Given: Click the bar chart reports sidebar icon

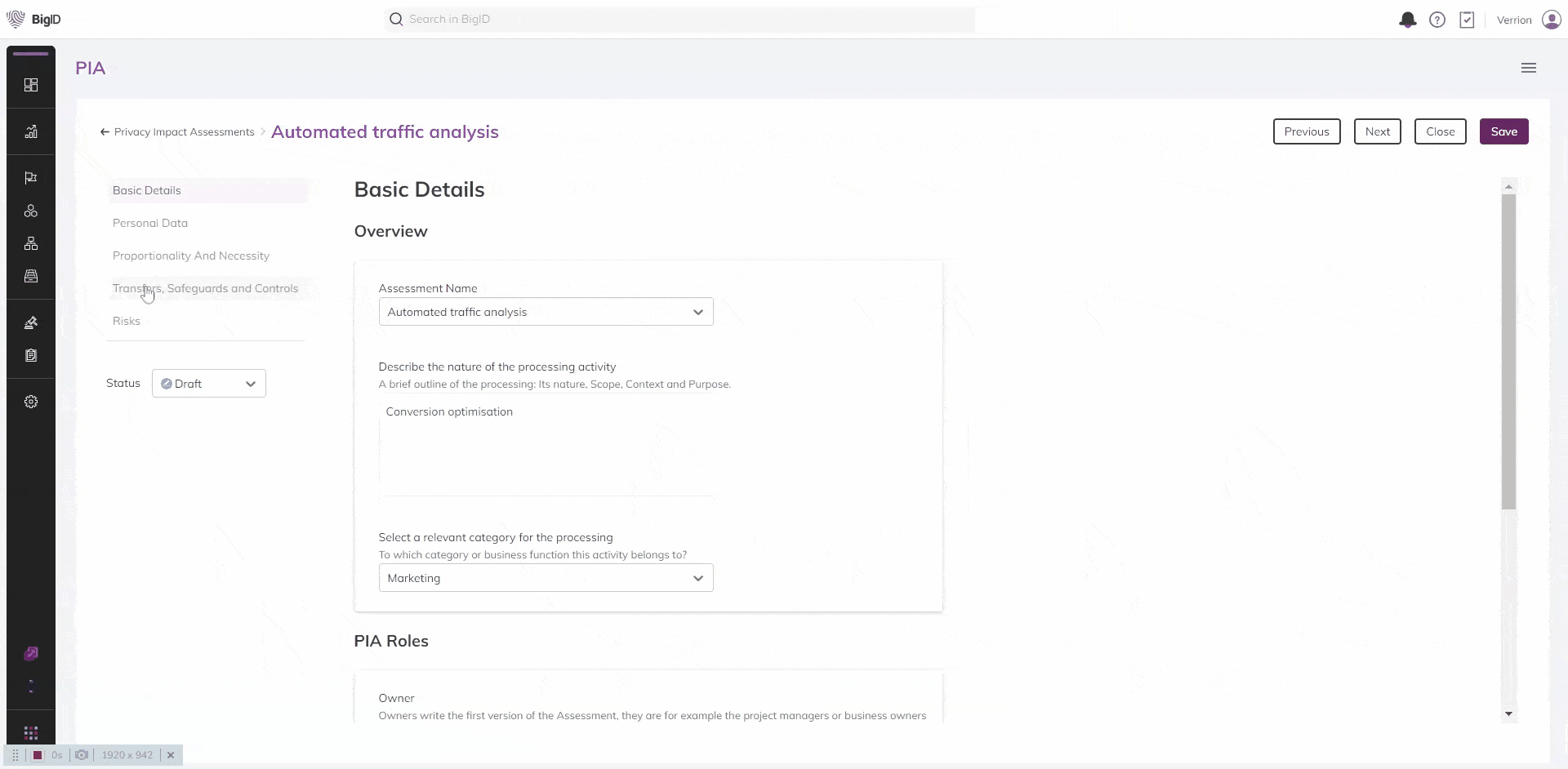Looking at the screenshot, I should (31, 131).
